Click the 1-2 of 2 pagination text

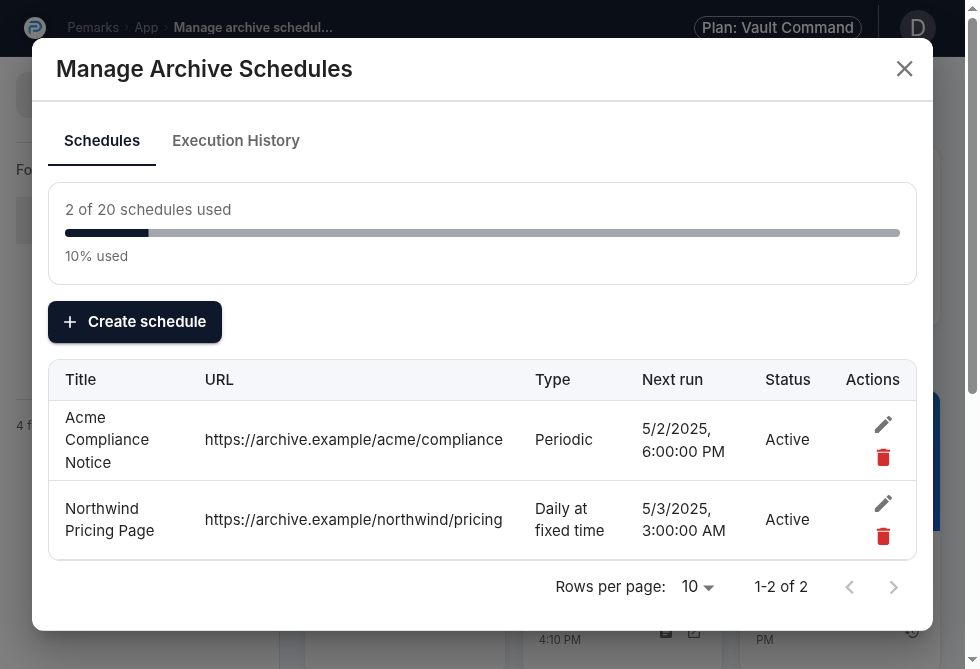coord(781,586)
